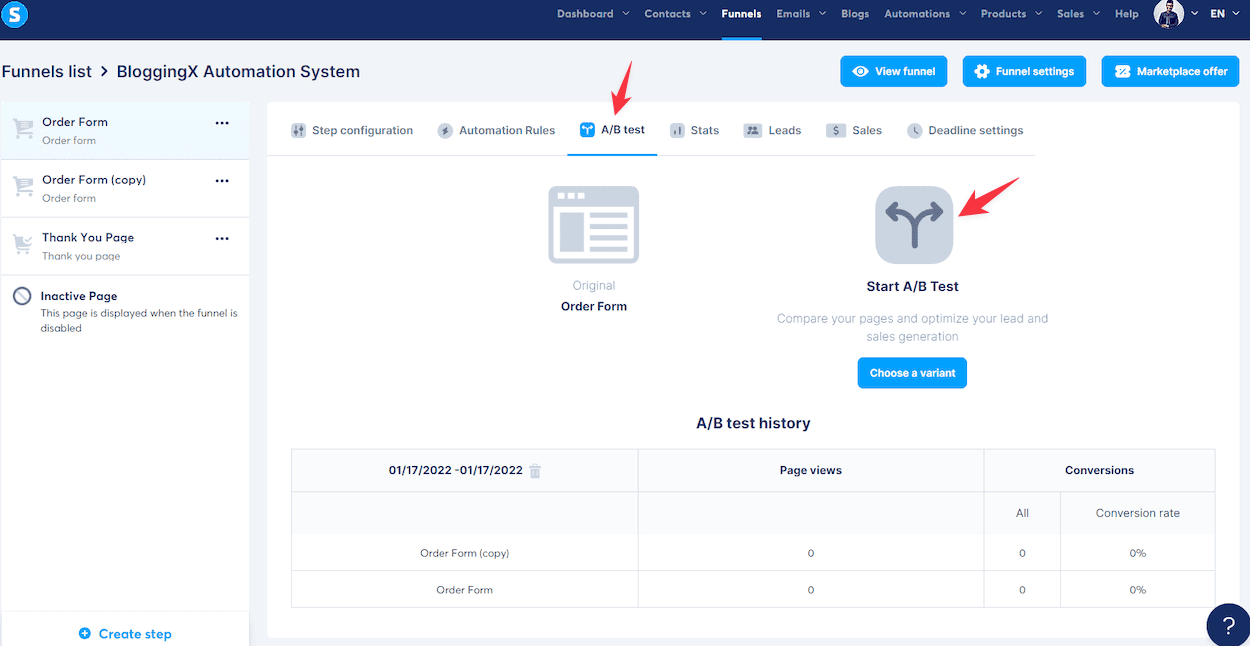The height and width of the screenshot is (646, 1250).
Task: Switch to the Stats tab
Action: [695, 130]
